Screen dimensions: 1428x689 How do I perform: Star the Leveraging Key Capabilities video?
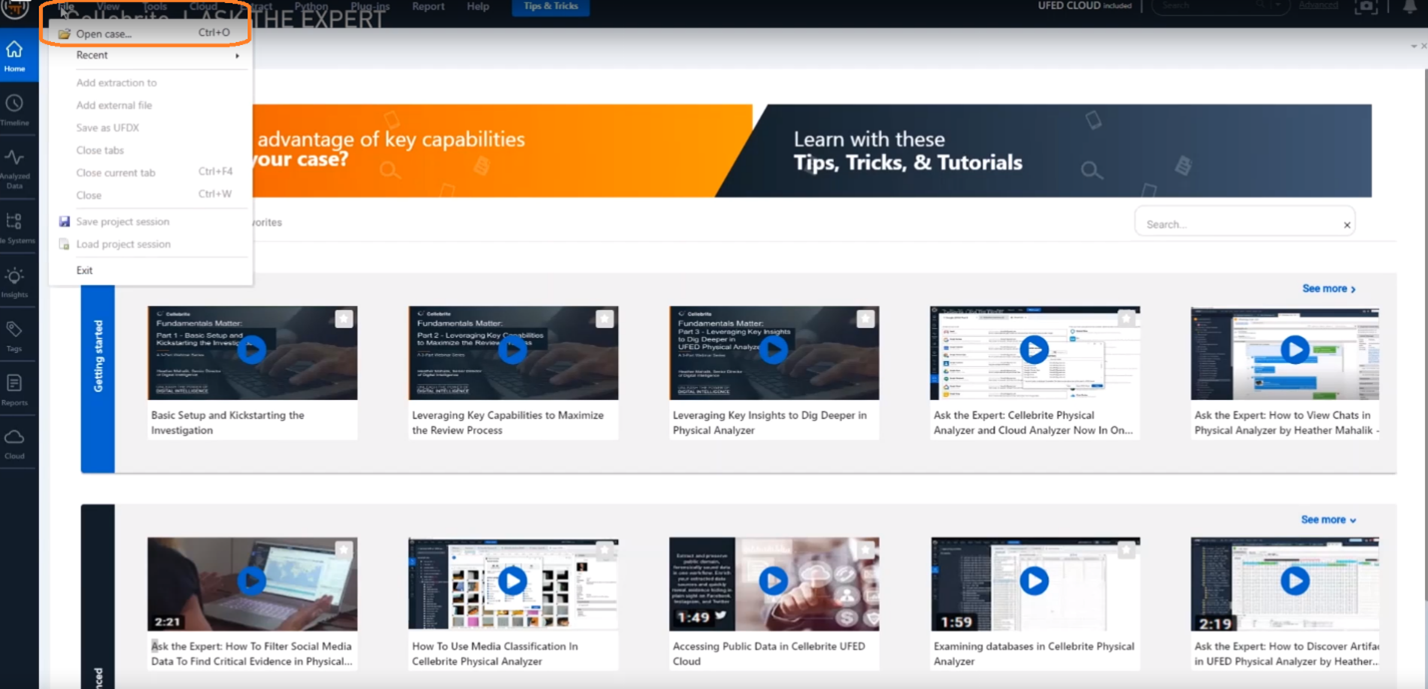604,319
